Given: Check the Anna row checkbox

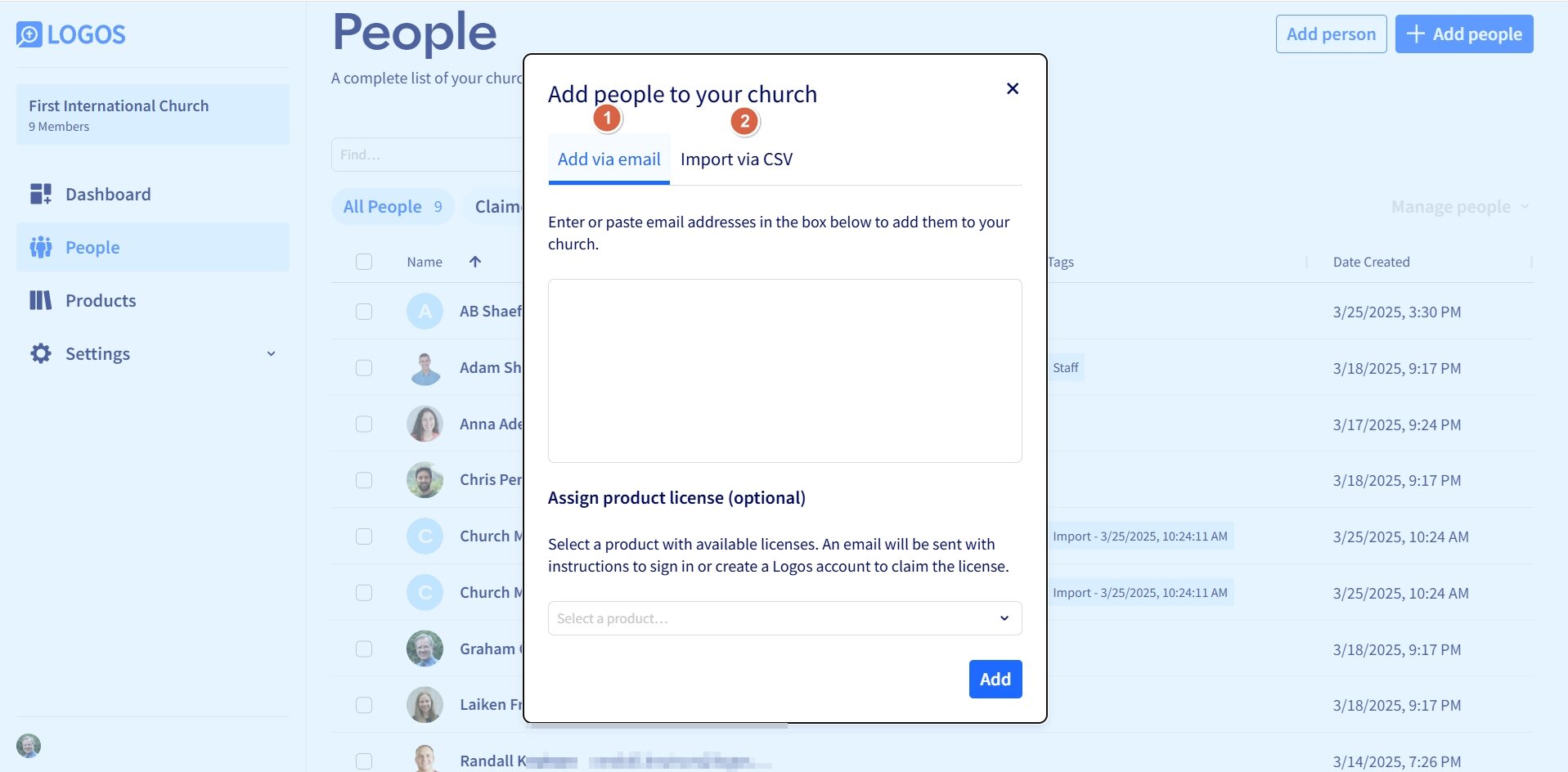Looking at the screenshot, I should [x=364, y=424].
